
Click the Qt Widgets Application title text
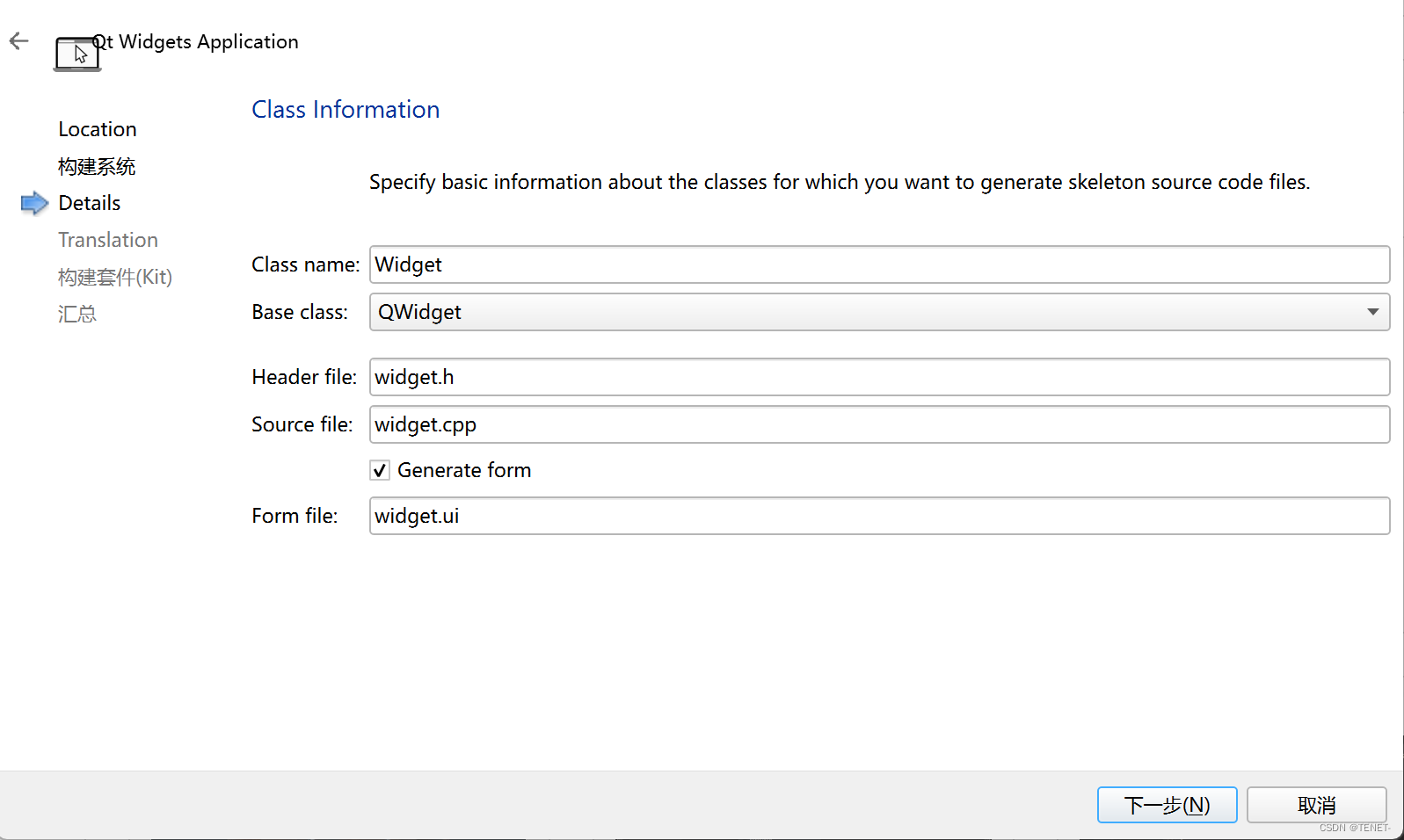pyautogui.click(x=195, y=41)
